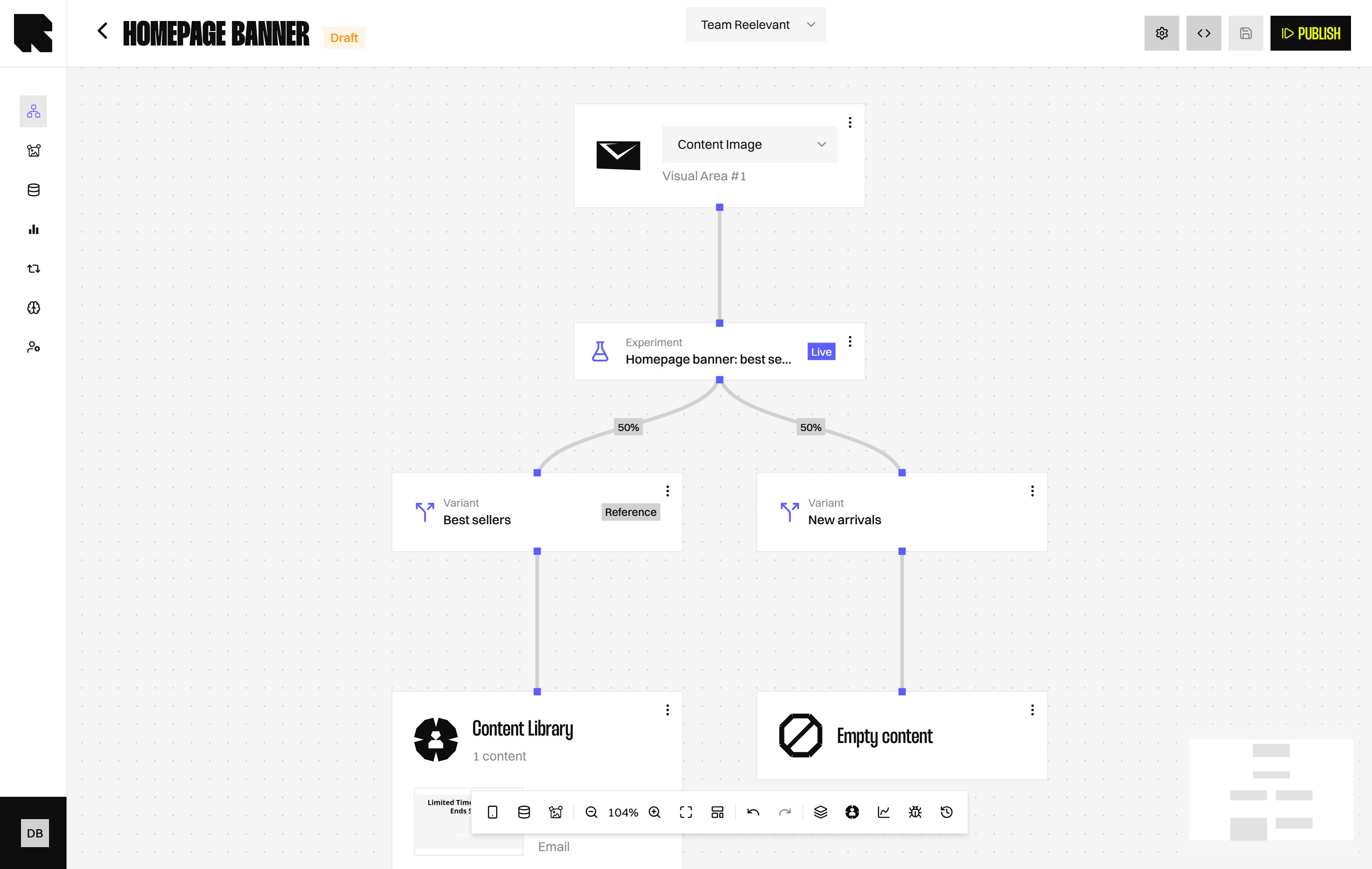1372x869 pixels.
Task: Open the Visual Area #1 node options menu
Action: (850, 123)
